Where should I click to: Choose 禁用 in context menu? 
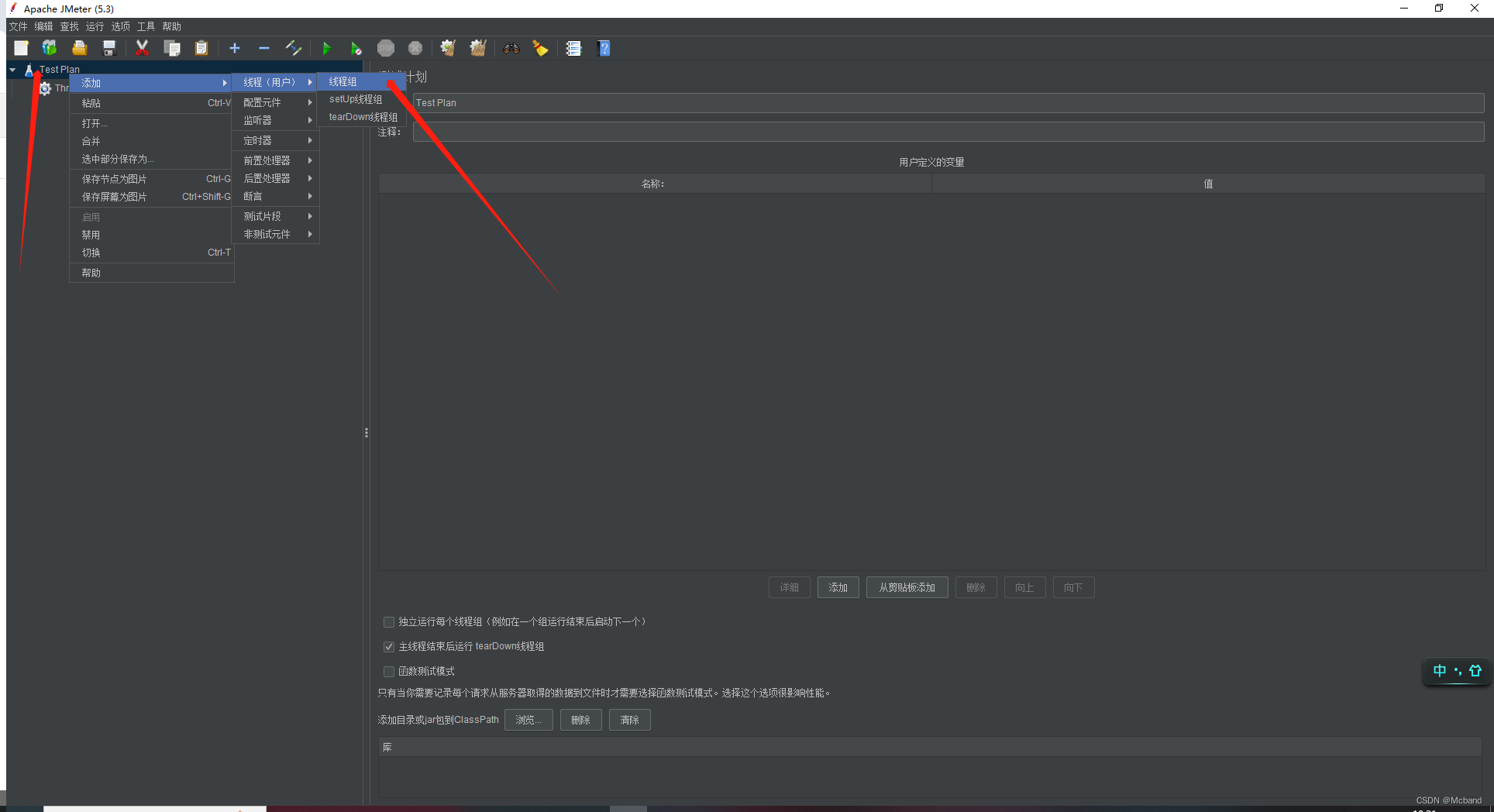[x=152, y=235]
